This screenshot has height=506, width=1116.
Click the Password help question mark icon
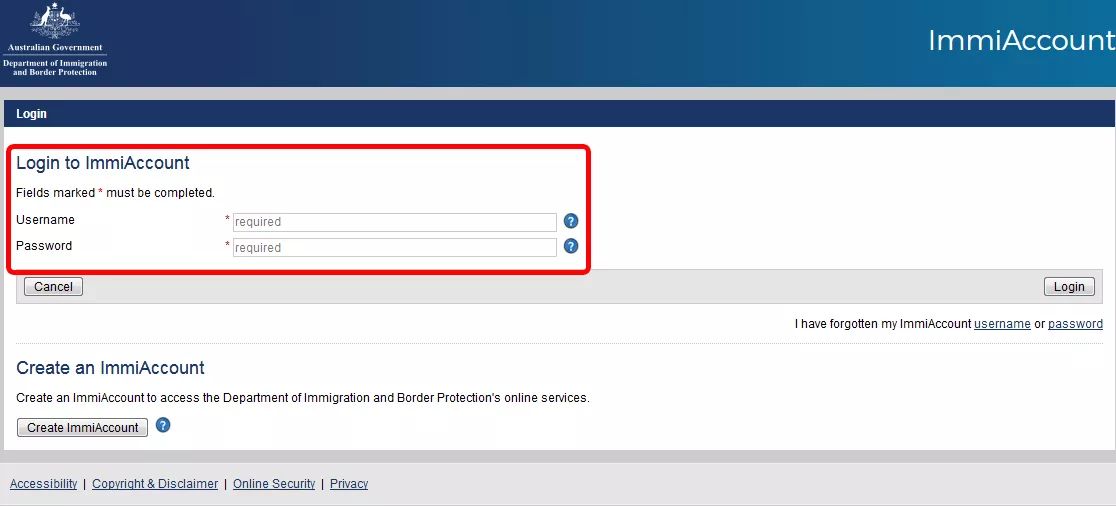570,246
